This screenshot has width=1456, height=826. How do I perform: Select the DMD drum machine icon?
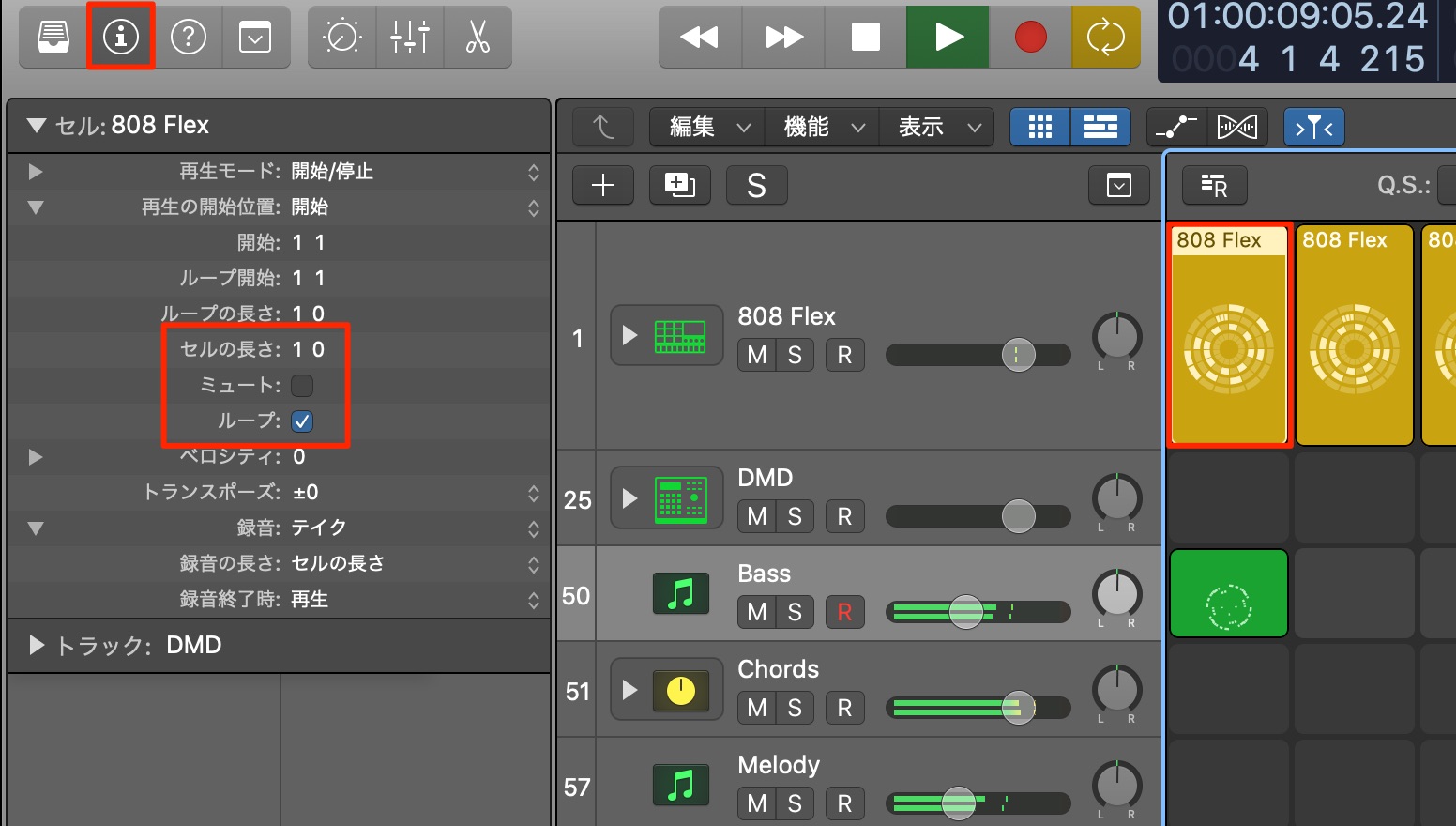(x=681, y=499)
